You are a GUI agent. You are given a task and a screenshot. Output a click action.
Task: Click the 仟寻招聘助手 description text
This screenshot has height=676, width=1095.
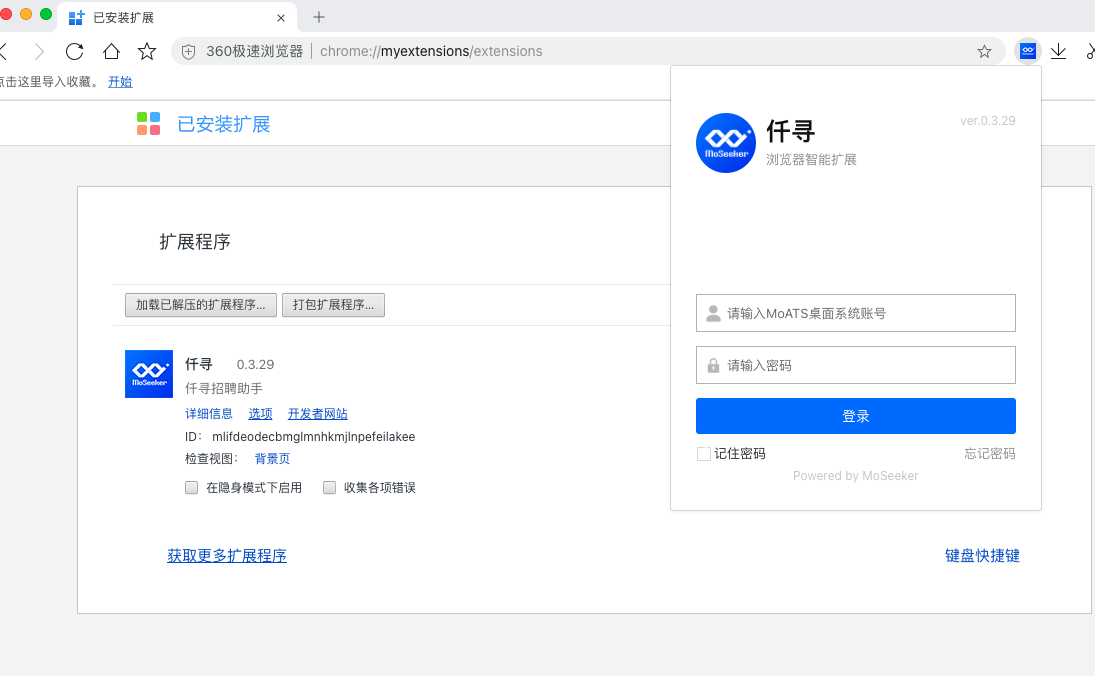(x=223, y=389)
